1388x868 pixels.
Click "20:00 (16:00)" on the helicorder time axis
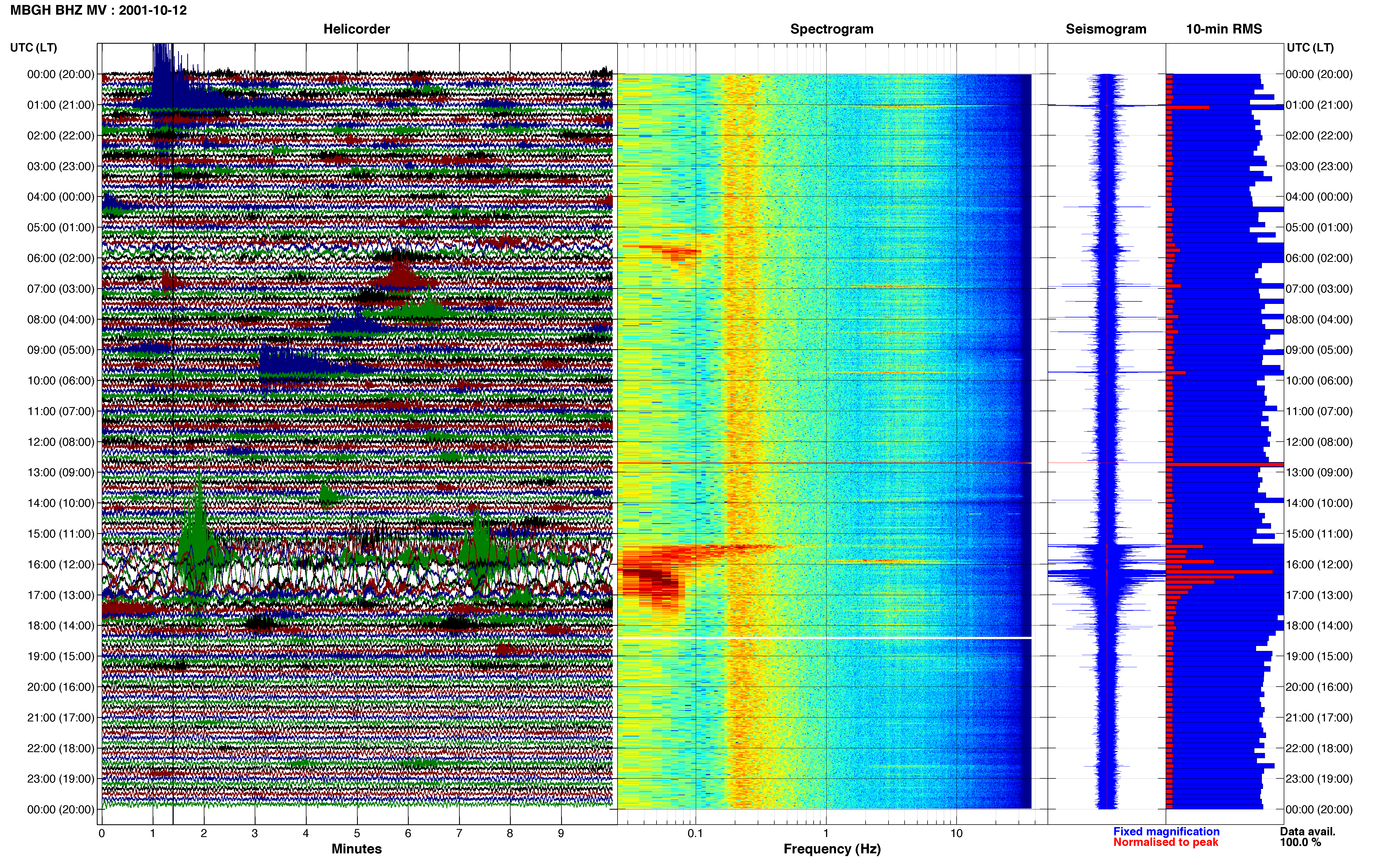61,687
